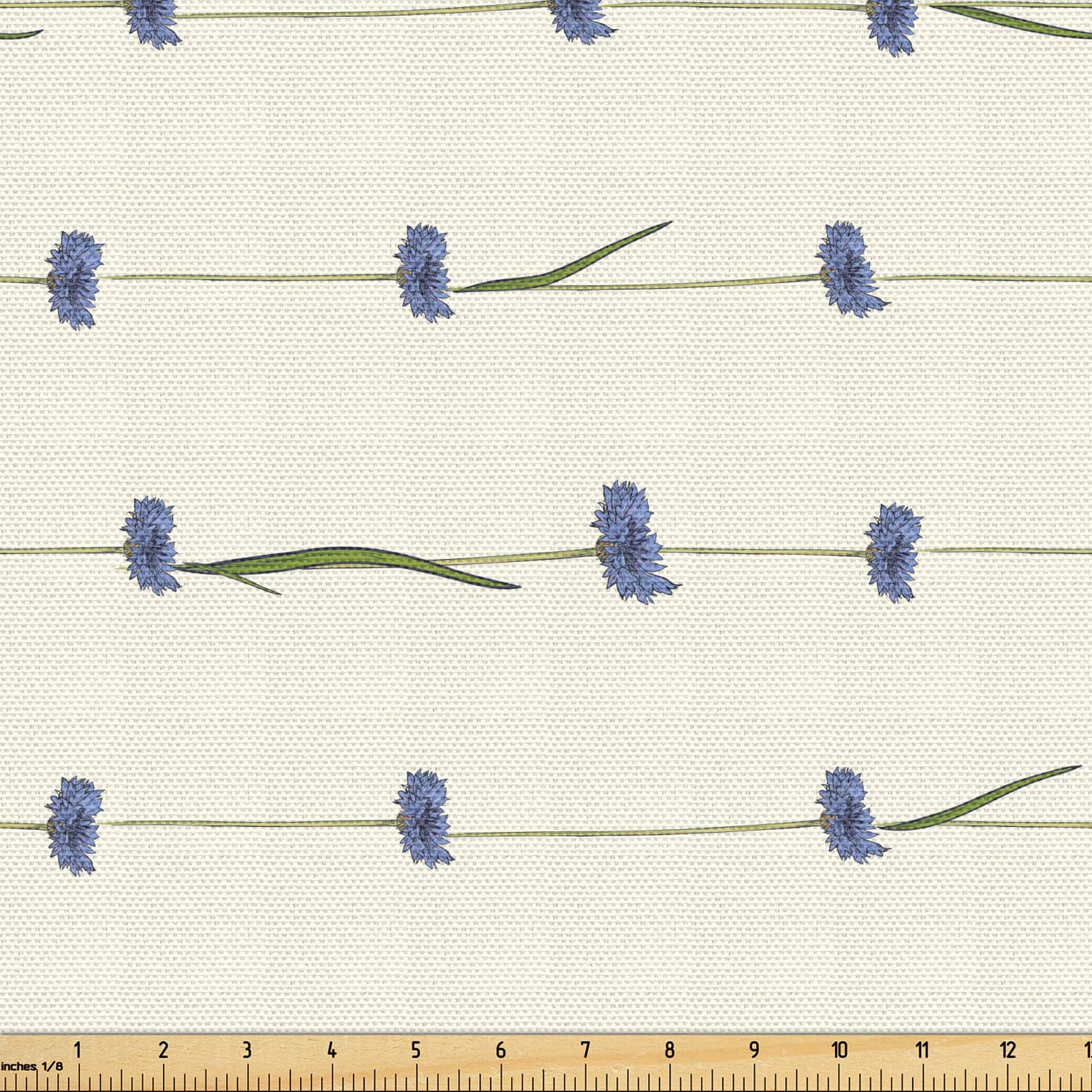The height and width of the screenshot is (1092, 1092).
Task: Click the number 12 on the ruler
Action: [1008, 1049]
